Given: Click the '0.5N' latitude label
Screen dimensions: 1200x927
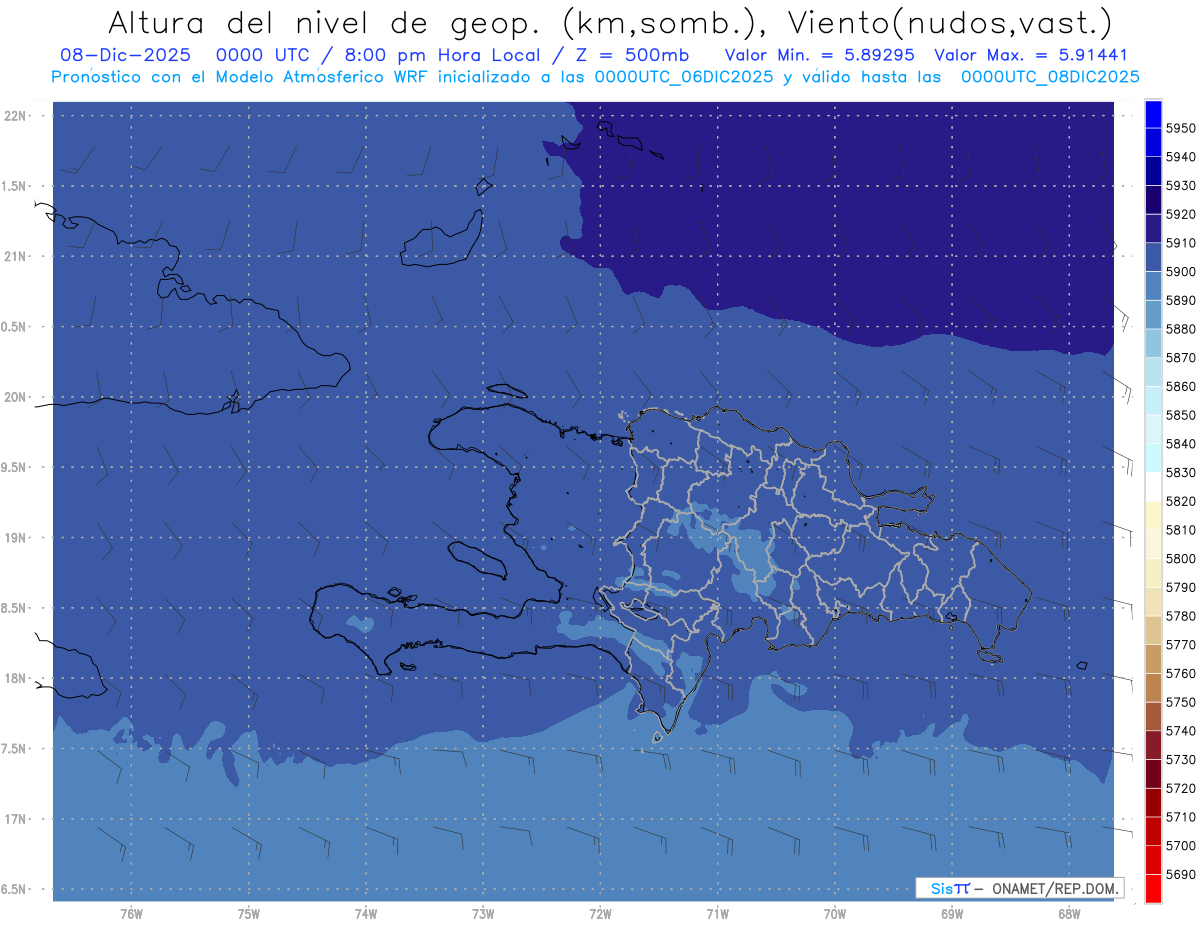Looking at the screenshot, I should click(x=15, y=327).
